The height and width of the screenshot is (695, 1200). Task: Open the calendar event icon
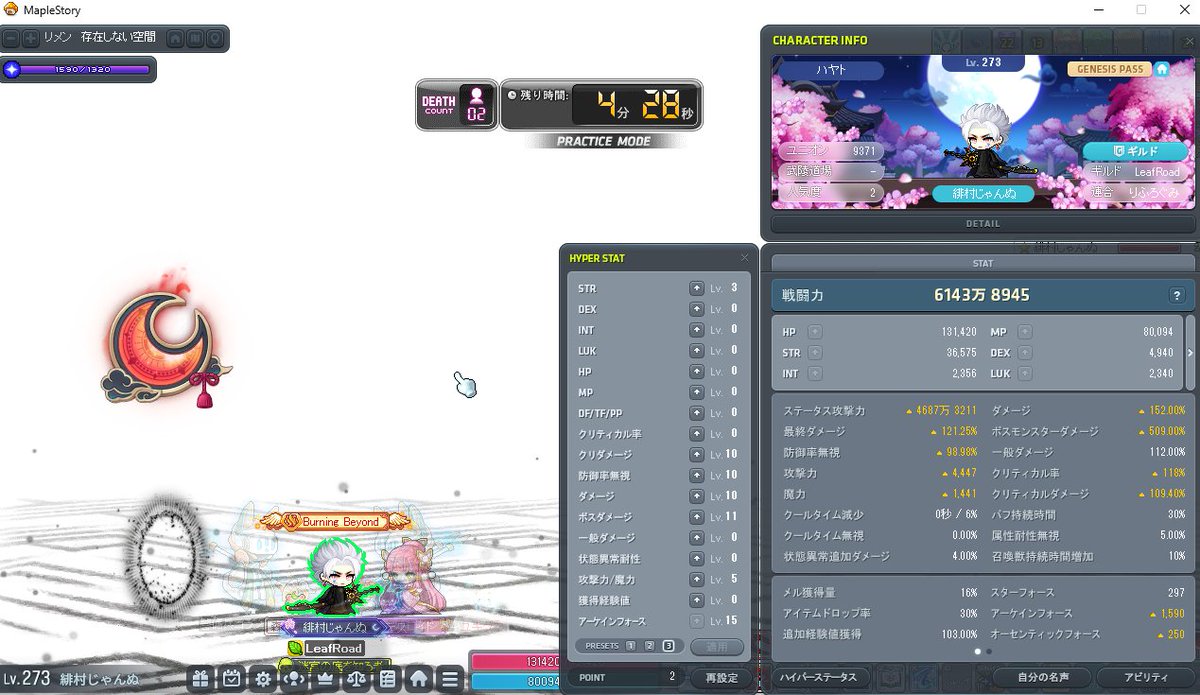[232, 679]
